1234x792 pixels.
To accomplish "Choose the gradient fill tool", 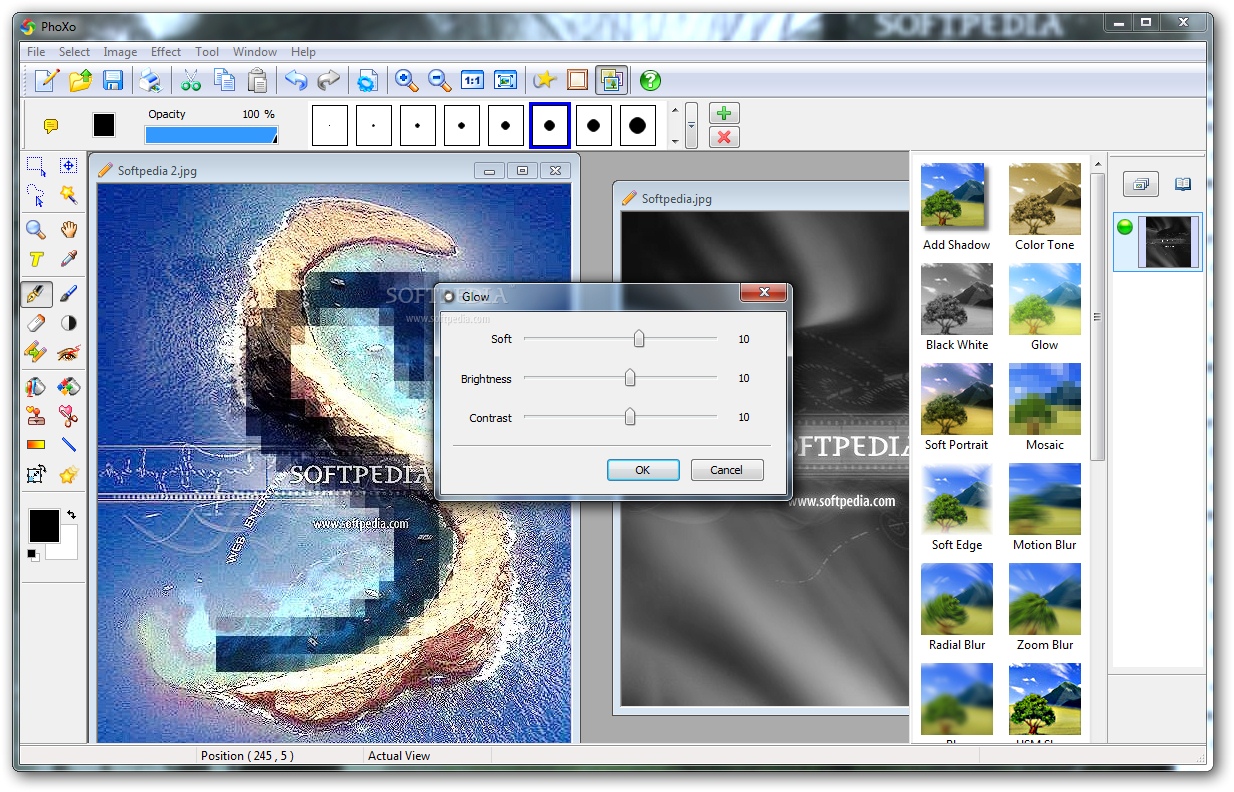I will pyautogui.click(x=36, y=445).
